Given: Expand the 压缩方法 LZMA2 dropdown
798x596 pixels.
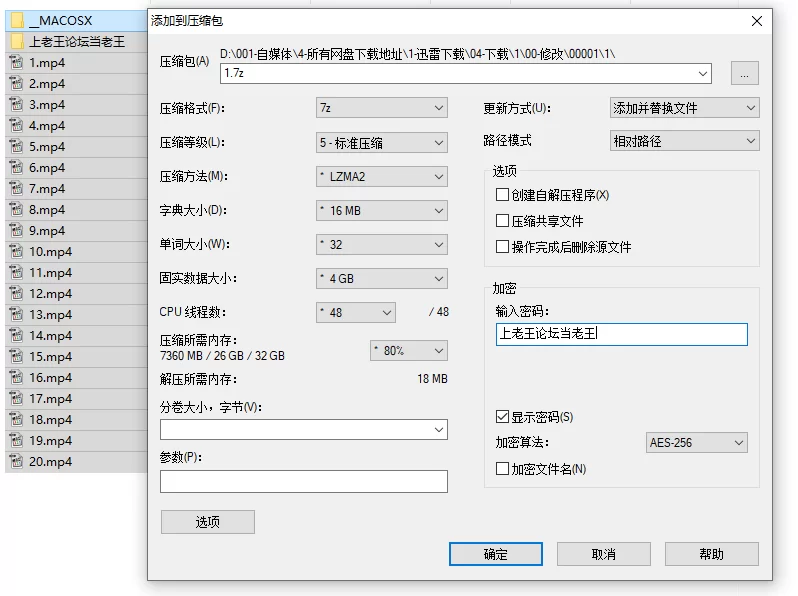Looking at the screenshot, I should (x=382, y=177).
